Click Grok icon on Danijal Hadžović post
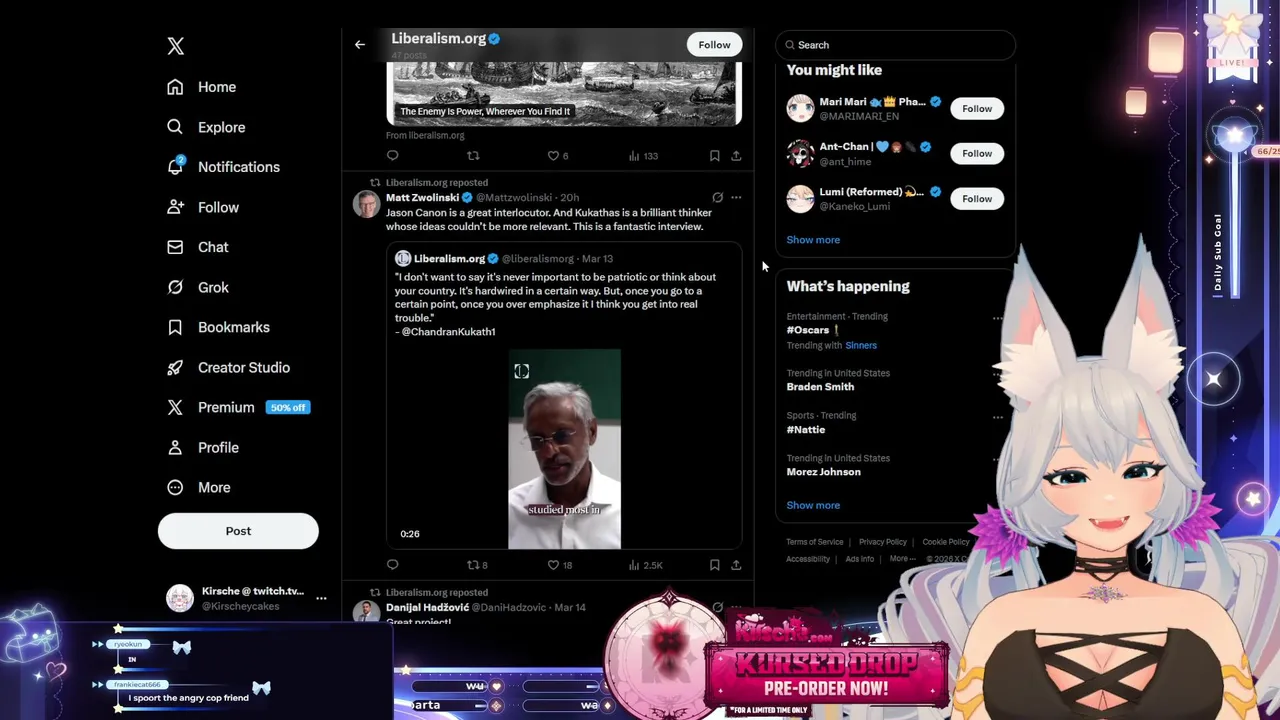 [717, 607]
